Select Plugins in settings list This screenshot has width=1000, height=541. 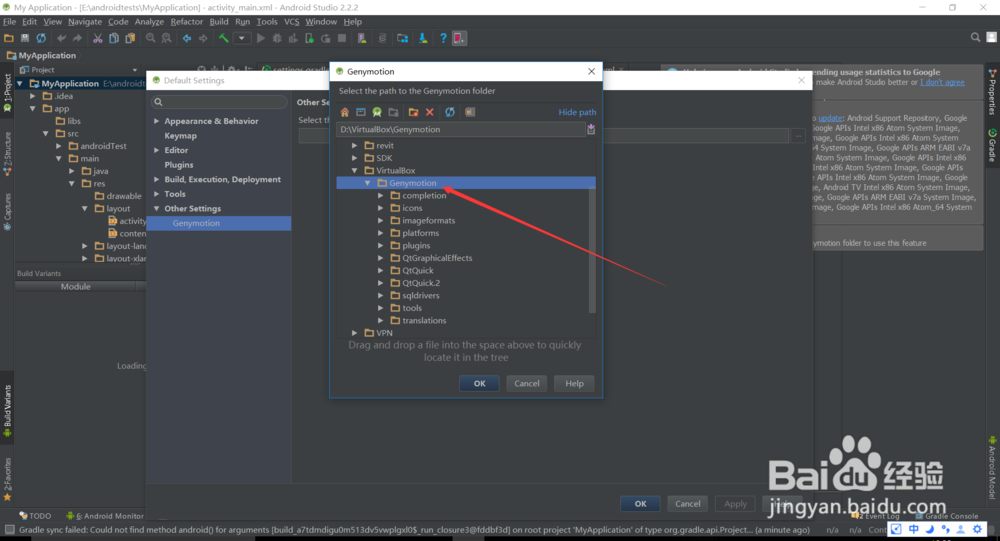[x=179, y=165]
